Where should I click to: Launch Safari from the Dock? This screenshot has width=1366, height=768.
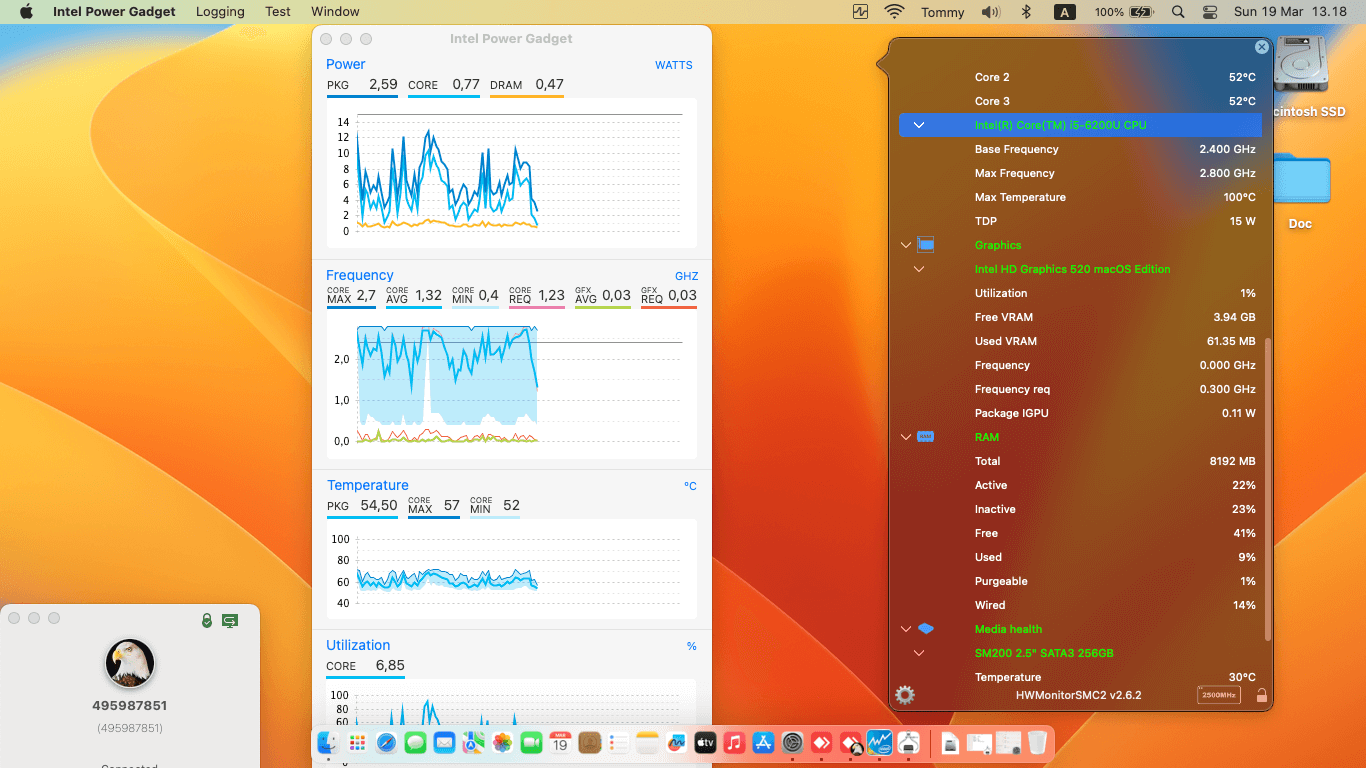[386, 743]
